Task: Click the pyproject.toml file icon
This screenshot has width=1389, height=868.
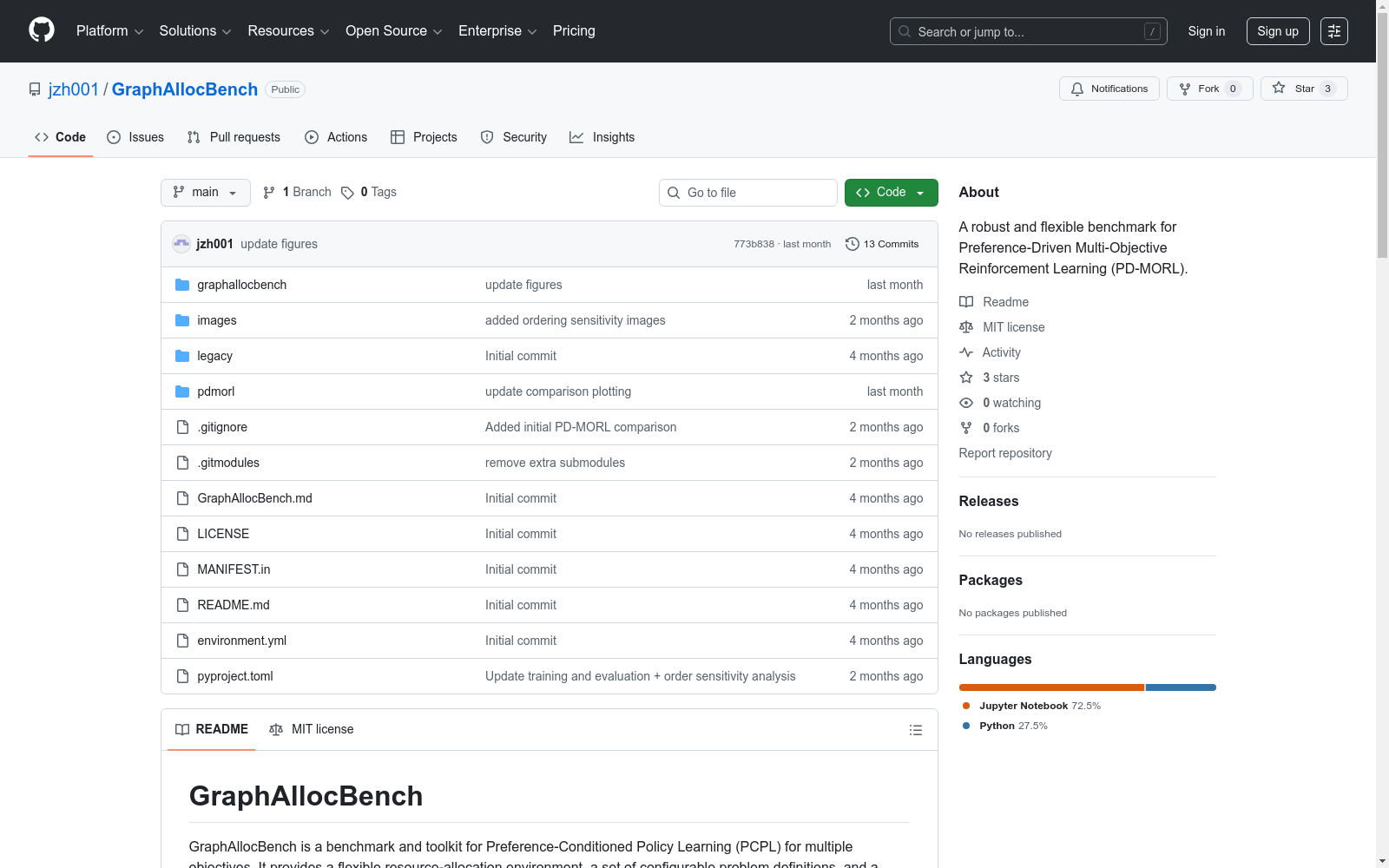Action: tap(182, 676)
